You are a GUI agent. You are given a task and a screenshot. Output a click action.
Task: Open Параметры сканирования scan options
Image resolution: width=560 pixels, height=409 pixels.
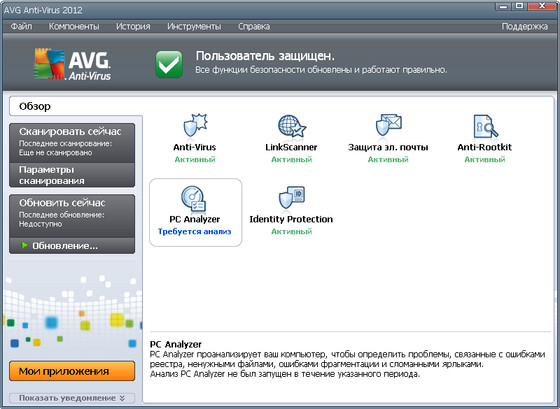[x=72, y=175]
